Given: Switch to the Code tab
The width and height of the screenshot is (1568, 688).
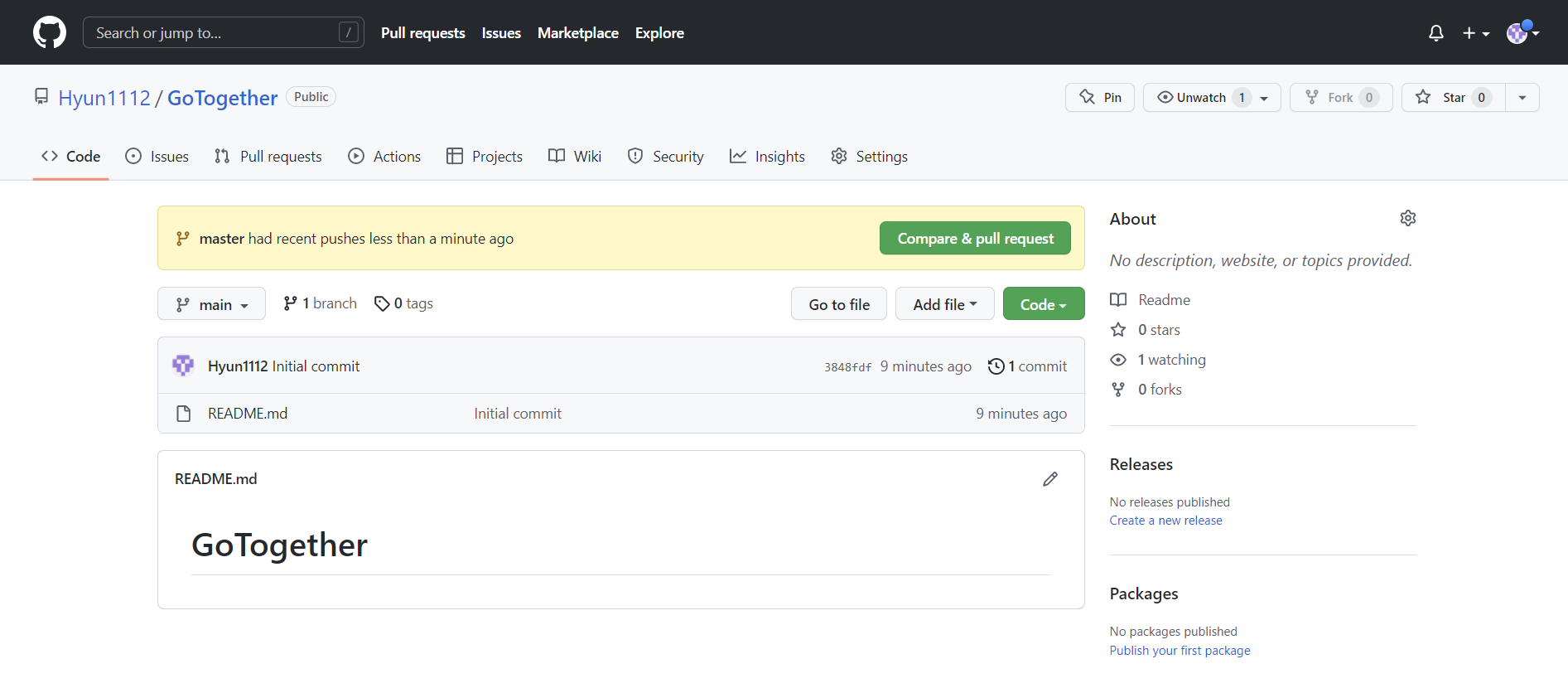Looking at the screenshot, I should tap(71, 156).
